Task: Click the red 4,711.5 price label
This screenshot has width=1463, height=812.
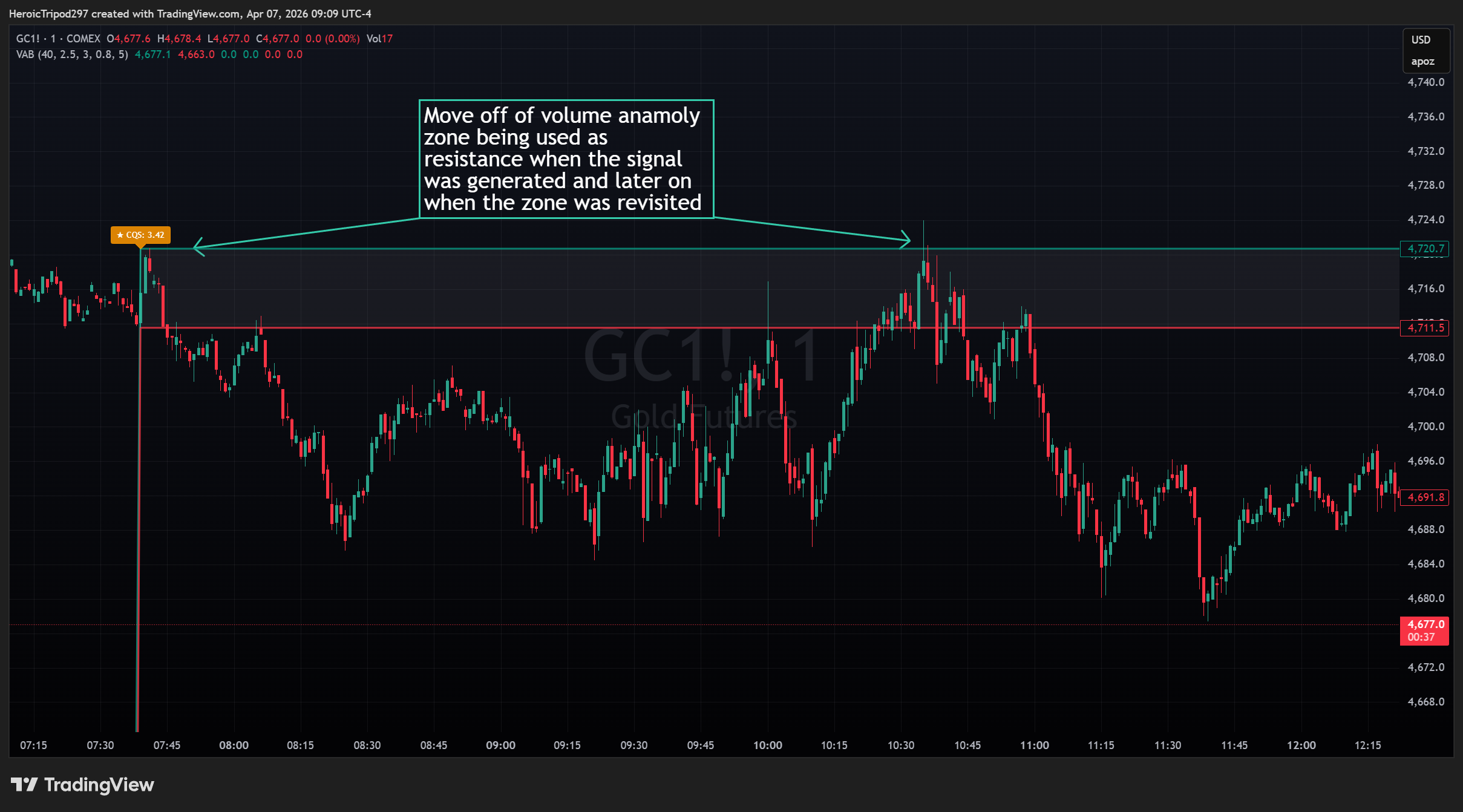Action: pyautogui.click(x=1424, y=328)
